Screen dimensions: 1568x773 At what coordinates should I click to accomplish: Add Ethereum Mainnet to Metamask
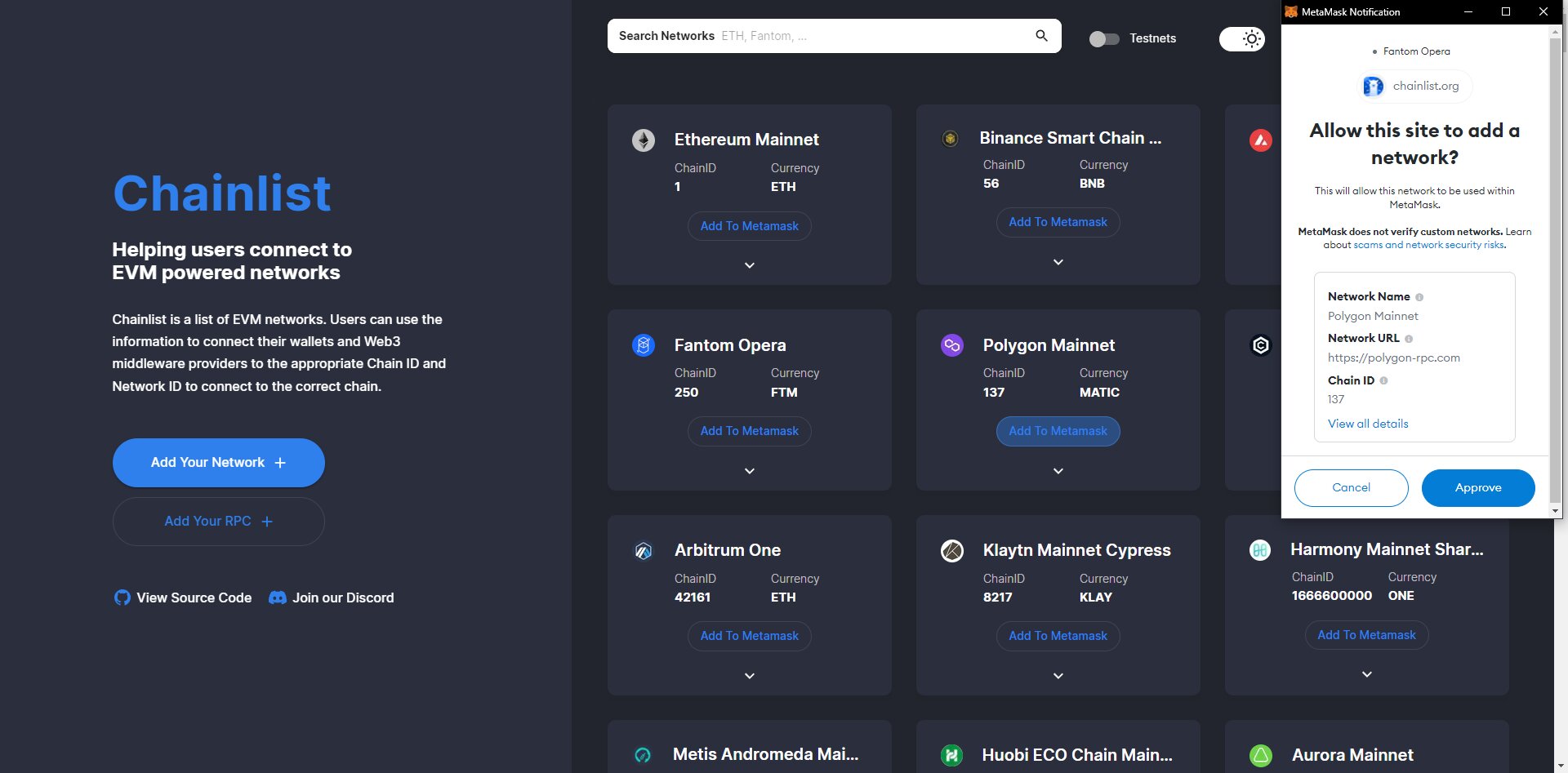tap(750, 226)
